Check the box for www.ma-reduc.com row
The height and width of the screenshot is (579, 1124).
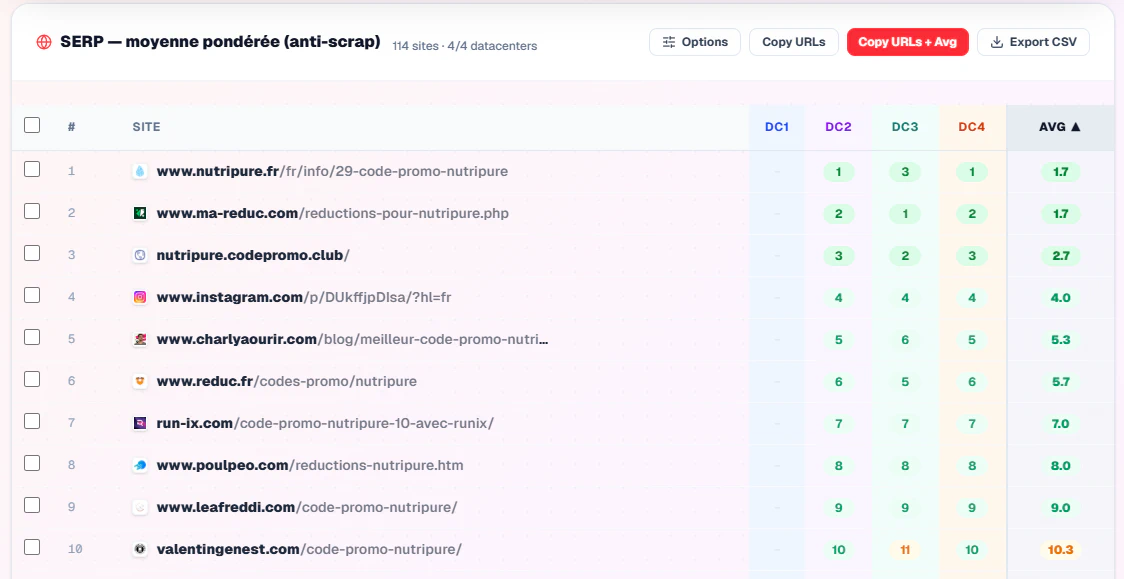click(x=32, y=211)
